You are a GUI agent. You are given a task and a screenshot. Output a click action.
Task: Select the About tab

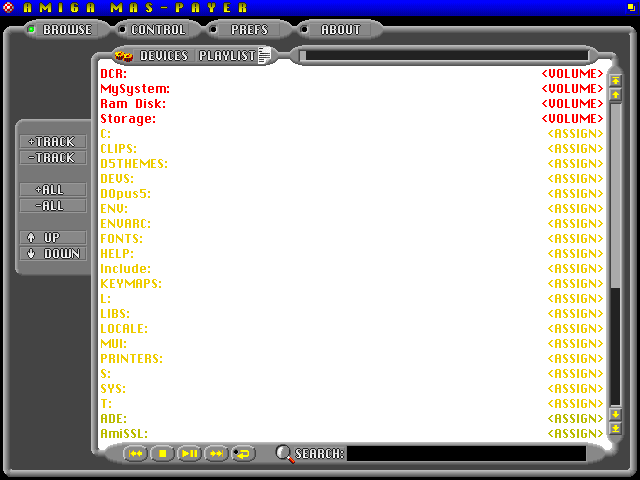click(332, 30)
